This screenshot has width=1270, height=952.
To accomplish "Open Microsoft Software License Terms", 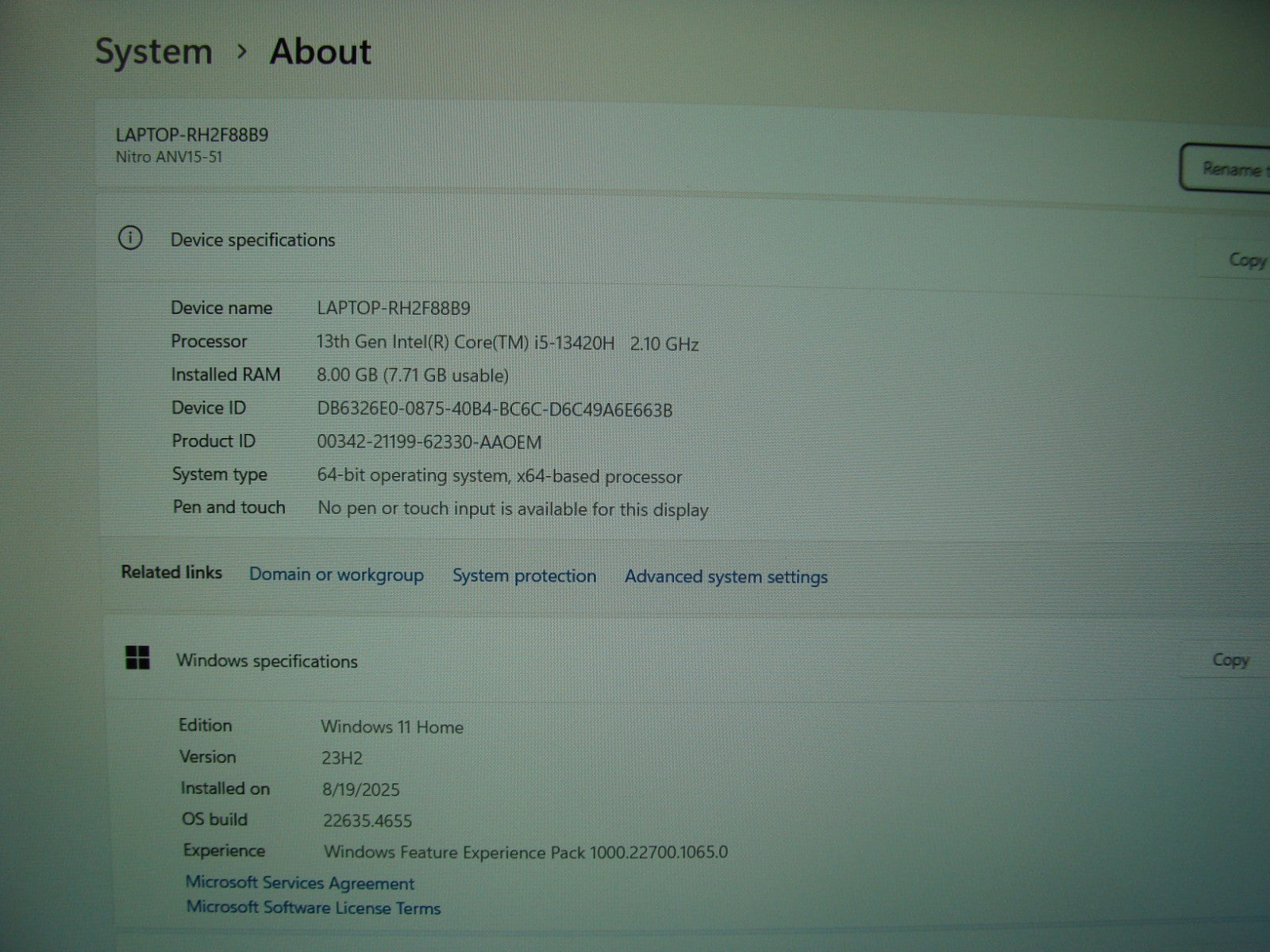I will click(313, 908).
